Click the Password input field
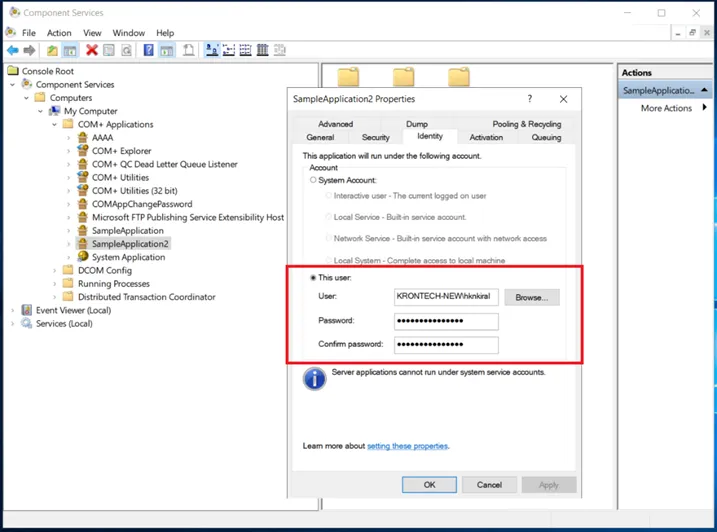 pos(446,321)
